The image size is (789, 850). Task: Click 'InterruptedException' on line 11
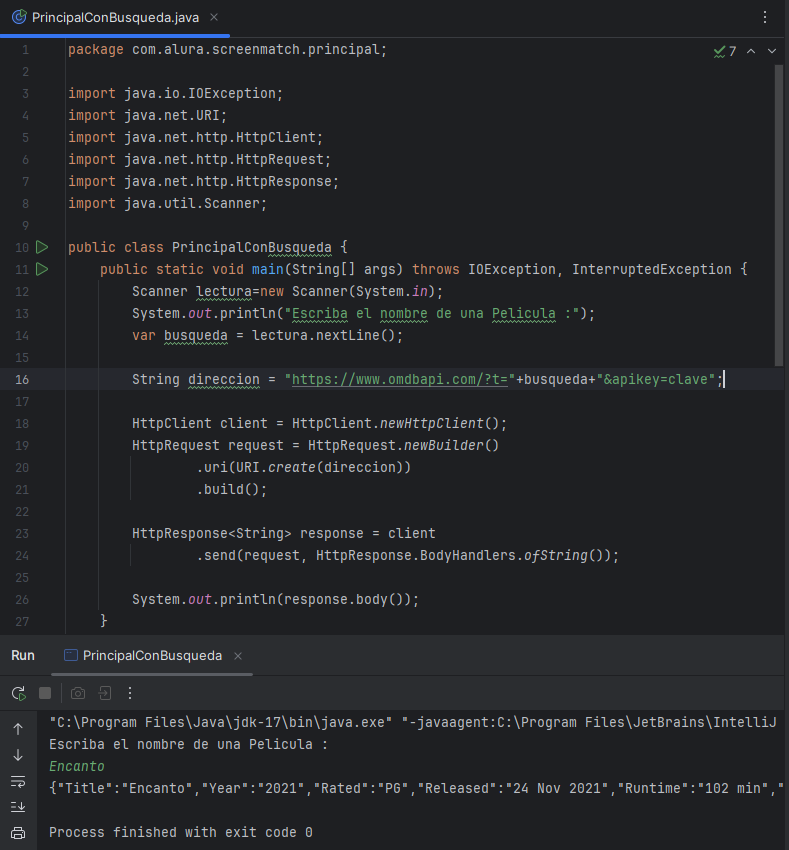652,269
